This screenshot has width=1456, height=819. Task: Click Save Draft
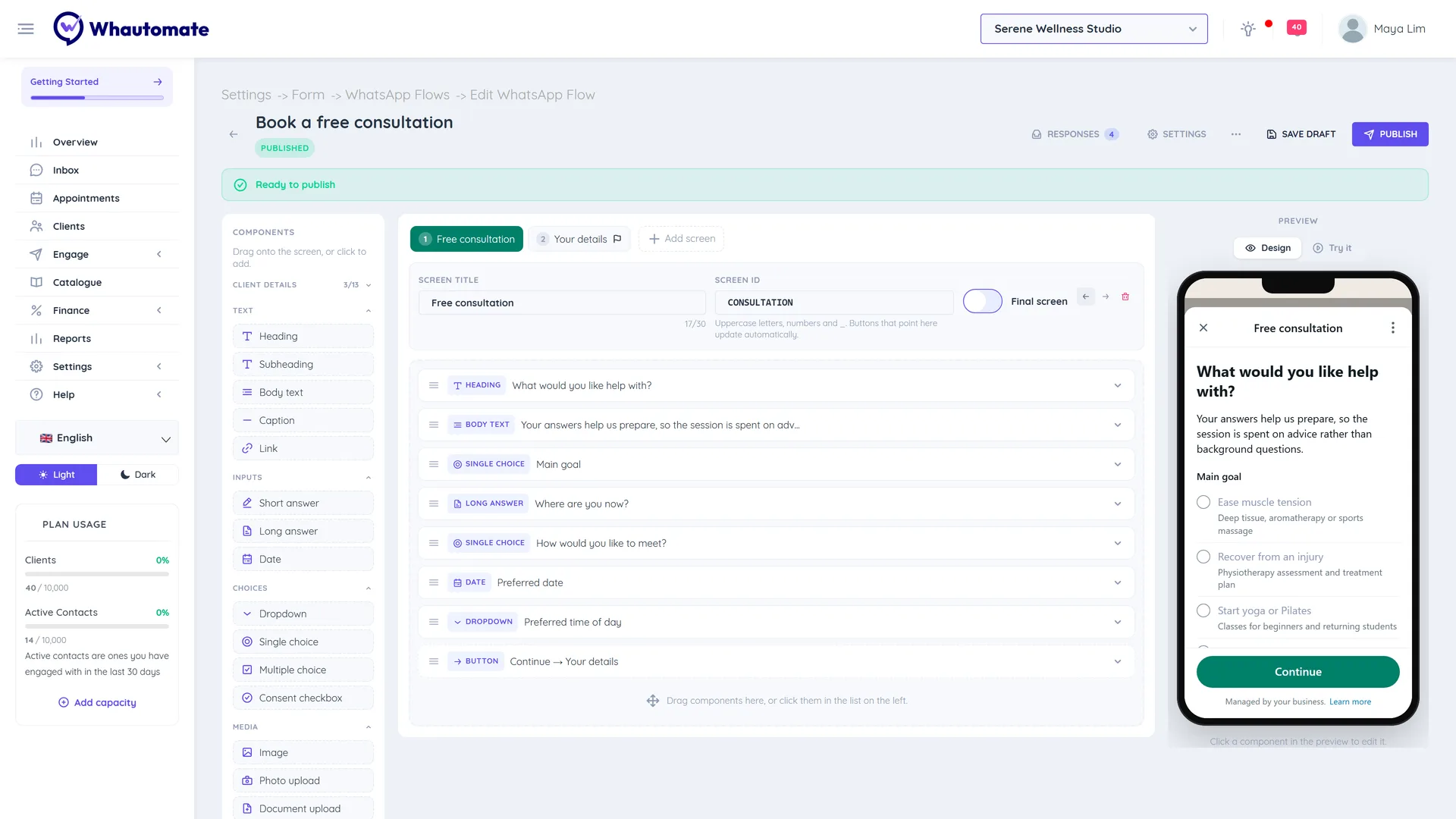pos(1301,134)
